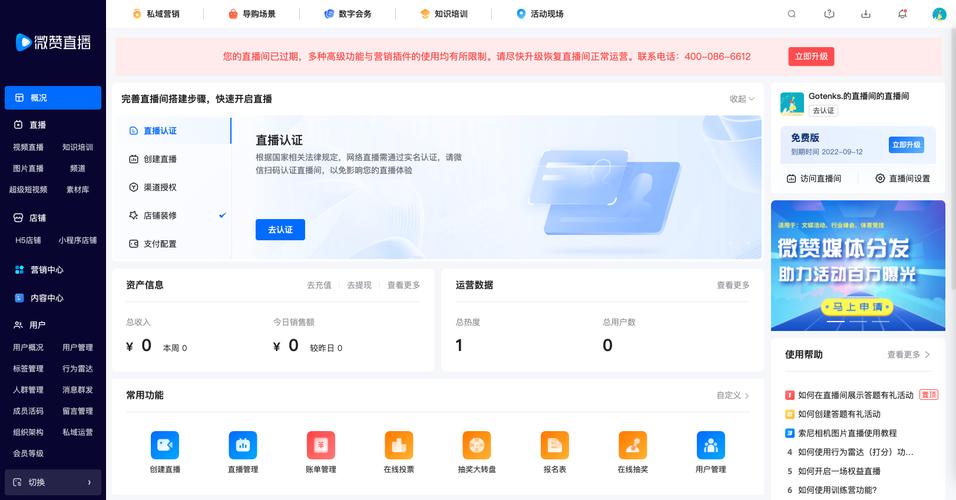Go to 超级短视频 in the sidebar
Viewport: 956px width, 500px height.
[x=28, y=190]
